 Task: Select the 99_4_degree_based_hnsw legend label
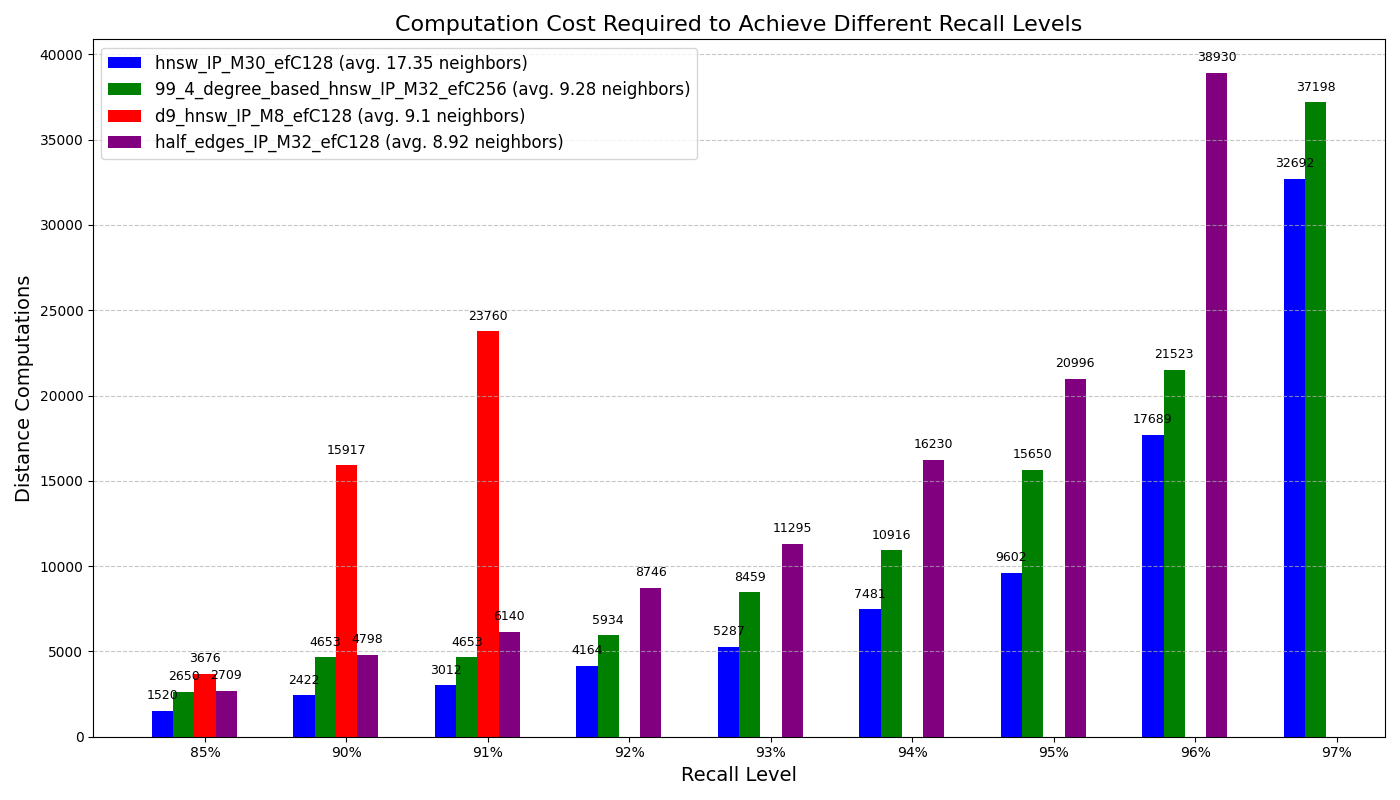coord(422,90)
